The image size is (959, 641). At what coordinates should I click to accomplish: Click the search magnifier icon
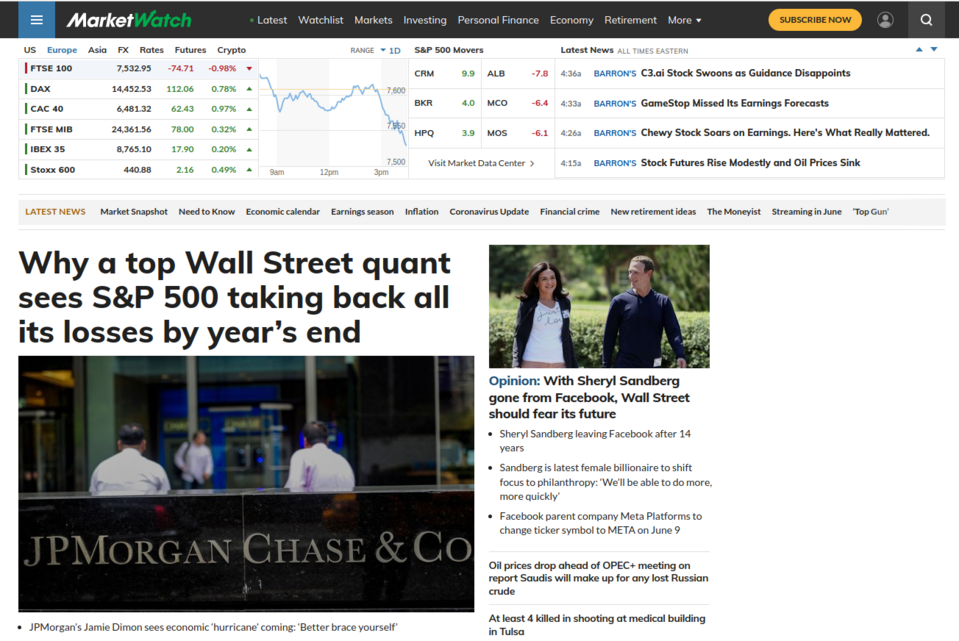(x=927, y=20)
